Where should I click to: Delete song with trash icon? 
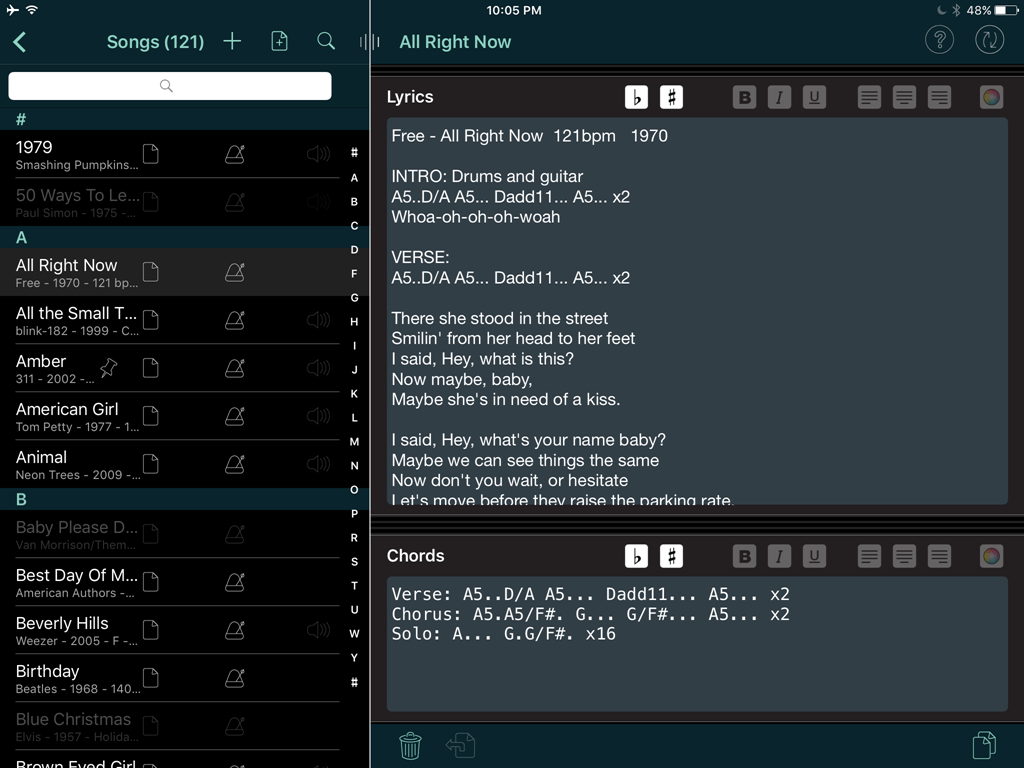coord(410,745)
